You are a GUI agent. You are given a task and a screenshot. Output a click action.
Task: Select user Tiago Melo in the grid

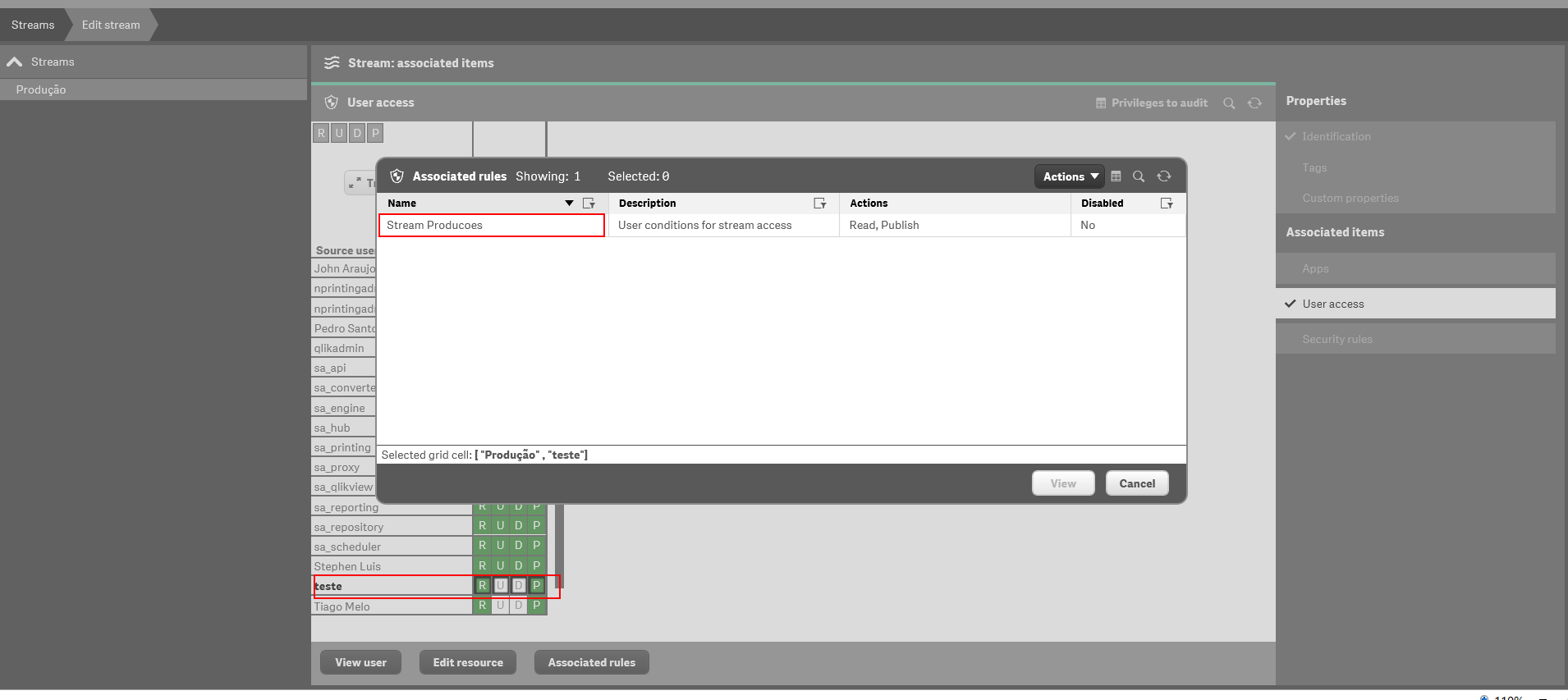[x=392, y=606]
